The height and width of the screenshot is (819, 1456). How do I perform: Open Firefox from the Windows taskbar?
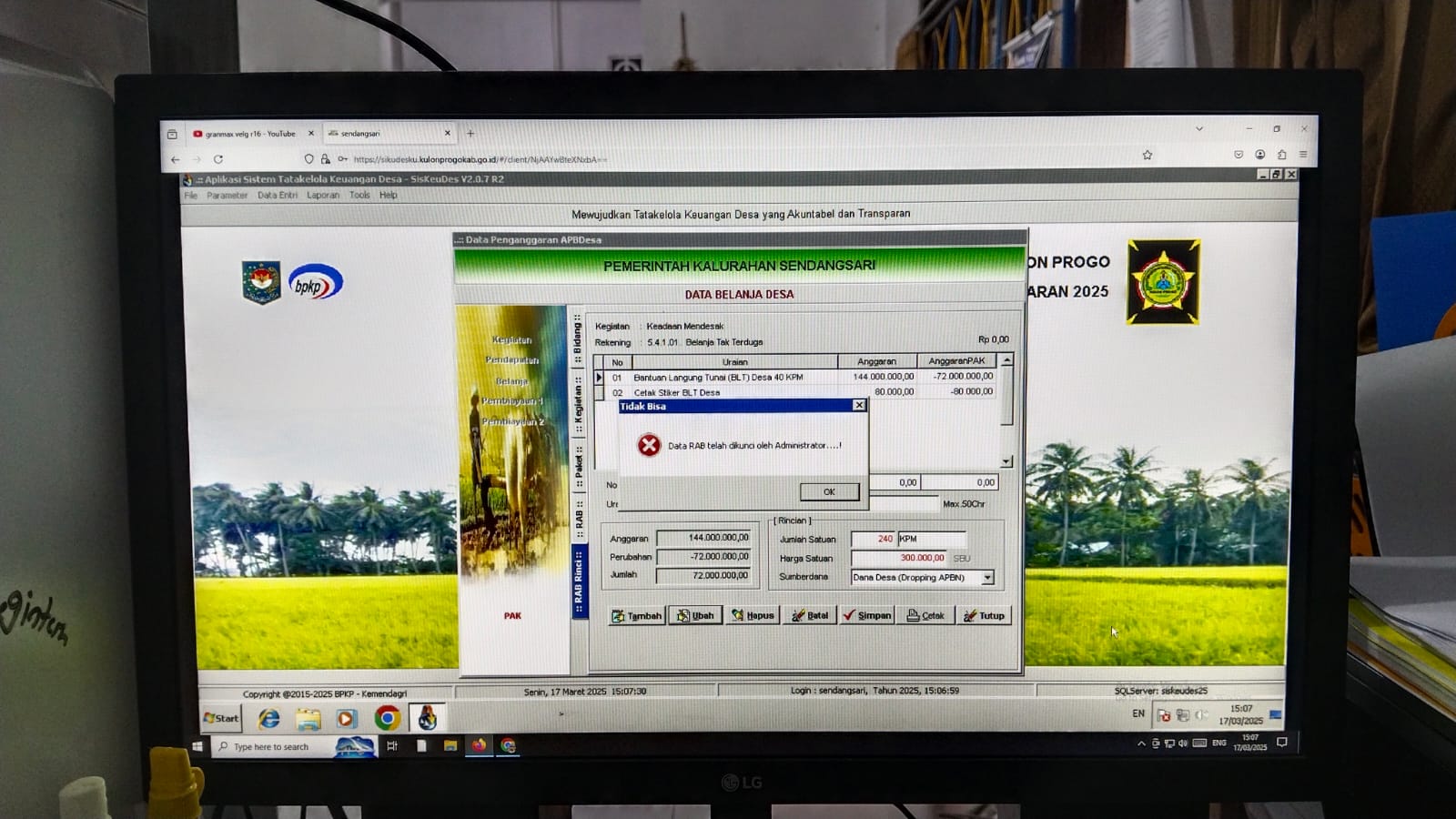(479, 746)
